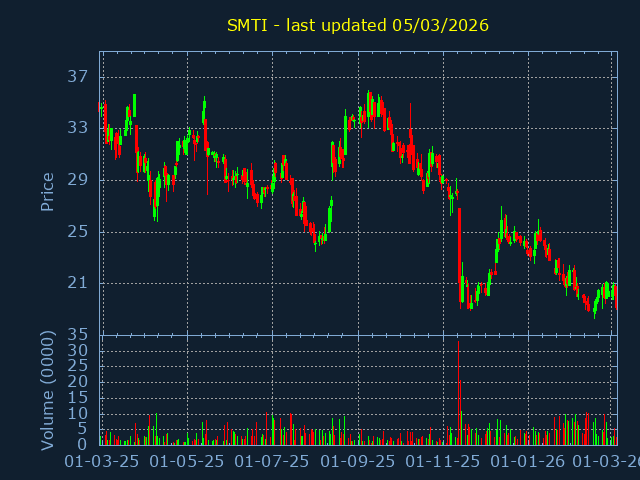Select the 01-03-25 date label
This screenshot has height=480, width=640.
[x=102, y=462]
